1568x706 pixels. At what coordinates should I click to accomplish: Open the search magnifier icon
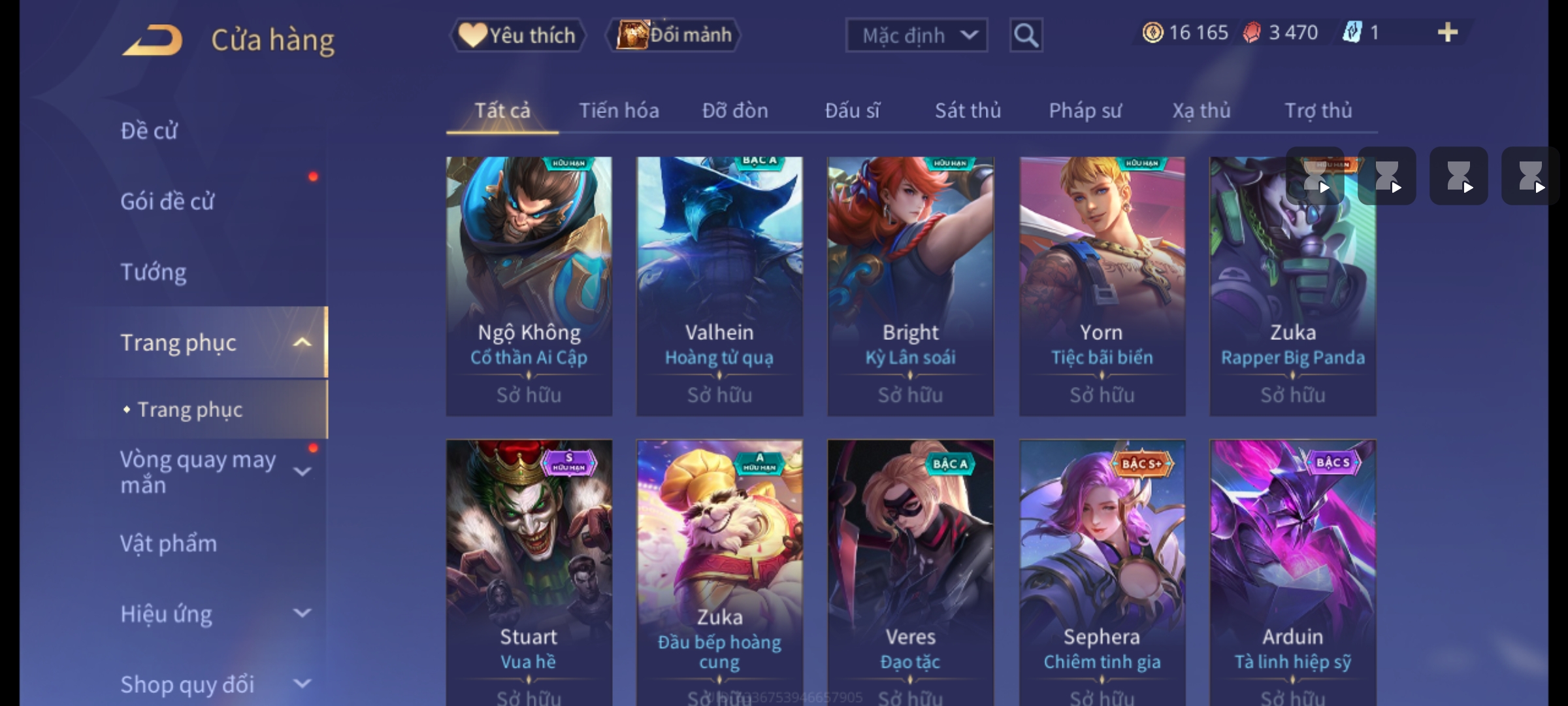click(1026, 35)
